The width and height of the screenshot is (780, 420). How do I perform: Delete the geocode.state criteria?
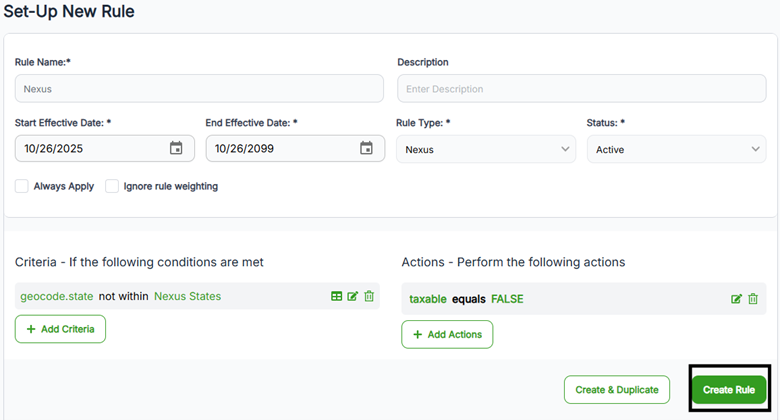(369, 297)
